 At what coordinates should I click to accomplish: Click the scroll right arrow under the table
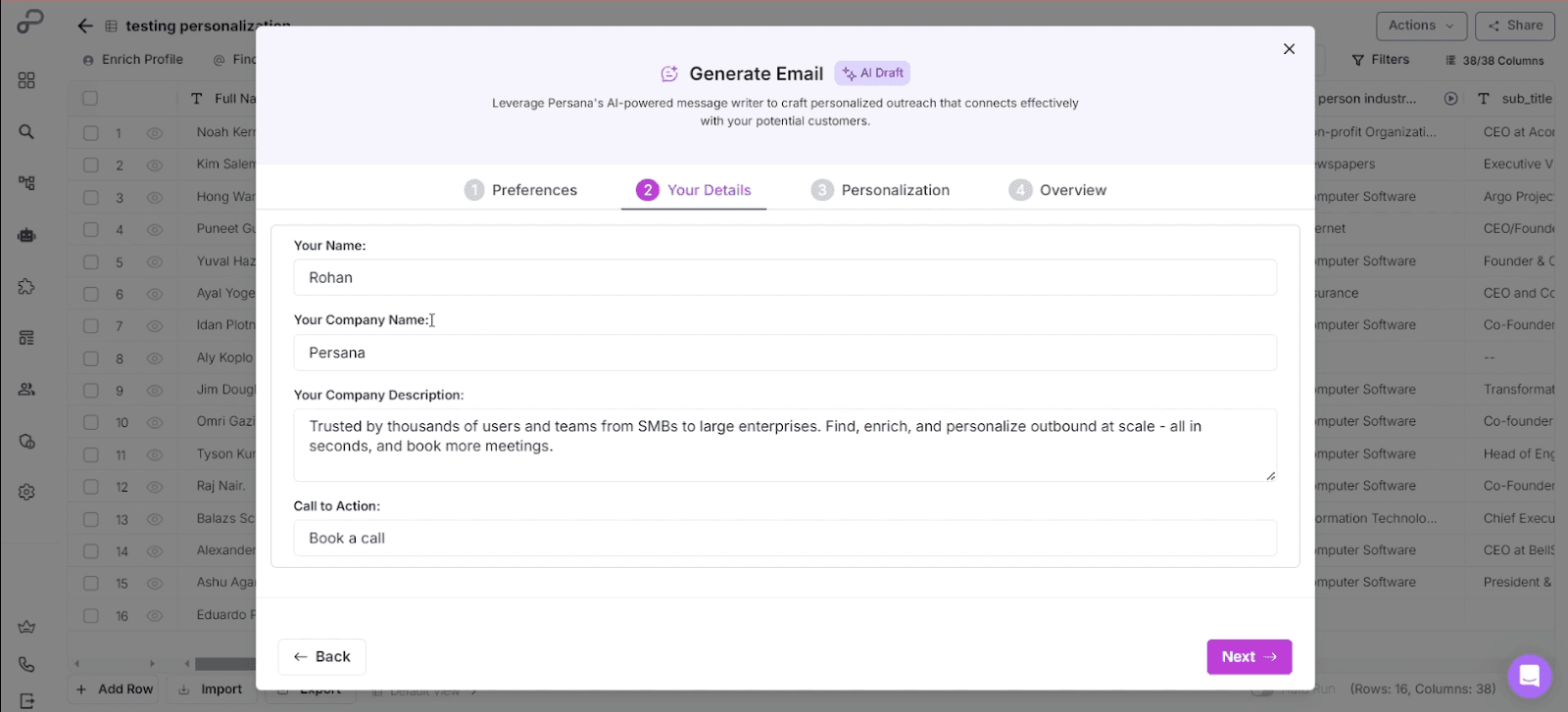152,664
